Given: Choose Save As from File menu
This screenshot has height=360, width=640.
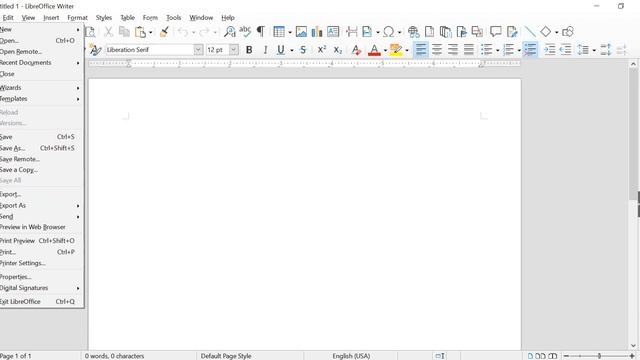Looking at the screenshot, I should coord(40,148).
